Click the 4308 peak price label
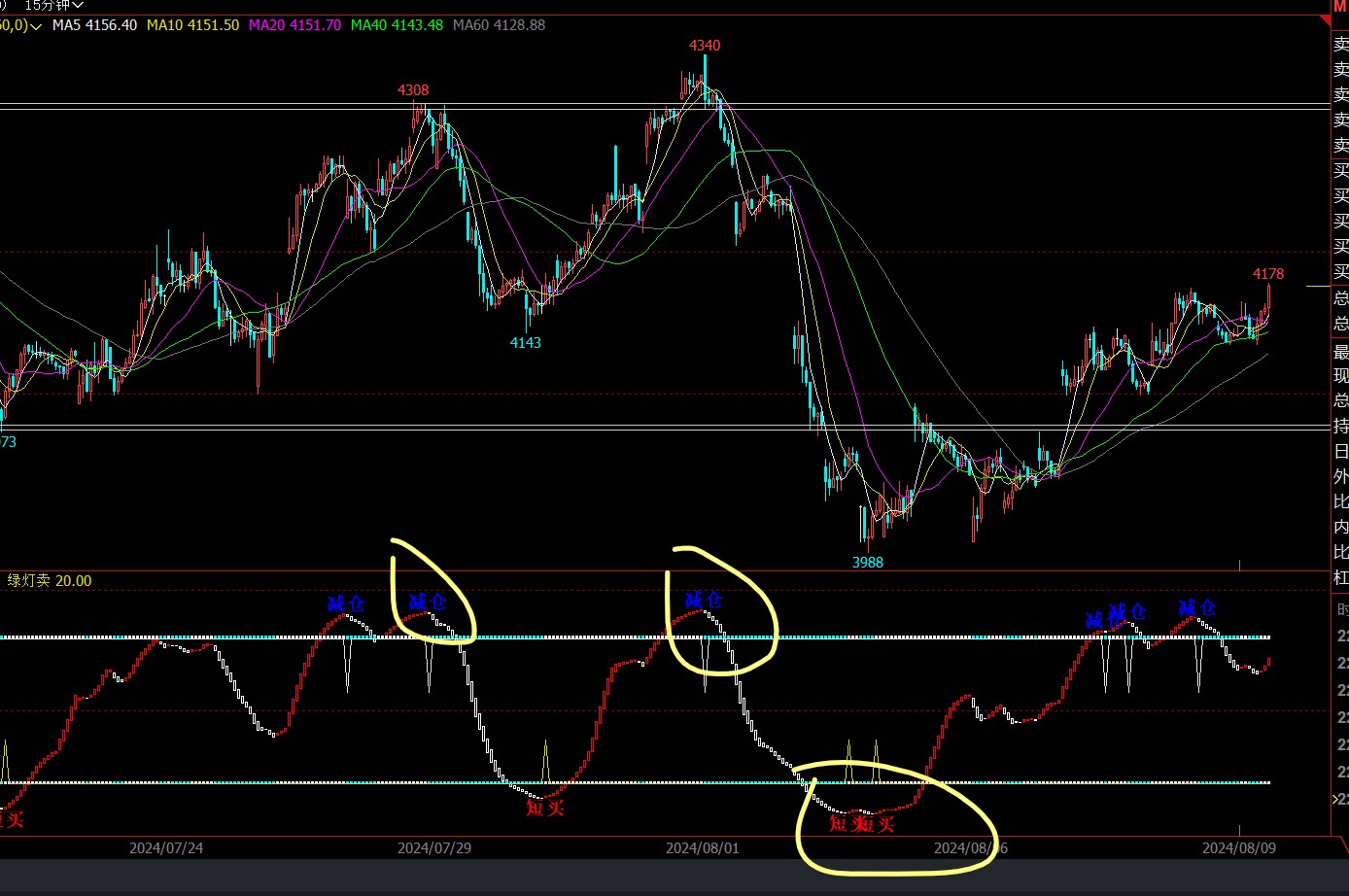Viewport: 1349px width, 896px height. (x=413, y=89)
